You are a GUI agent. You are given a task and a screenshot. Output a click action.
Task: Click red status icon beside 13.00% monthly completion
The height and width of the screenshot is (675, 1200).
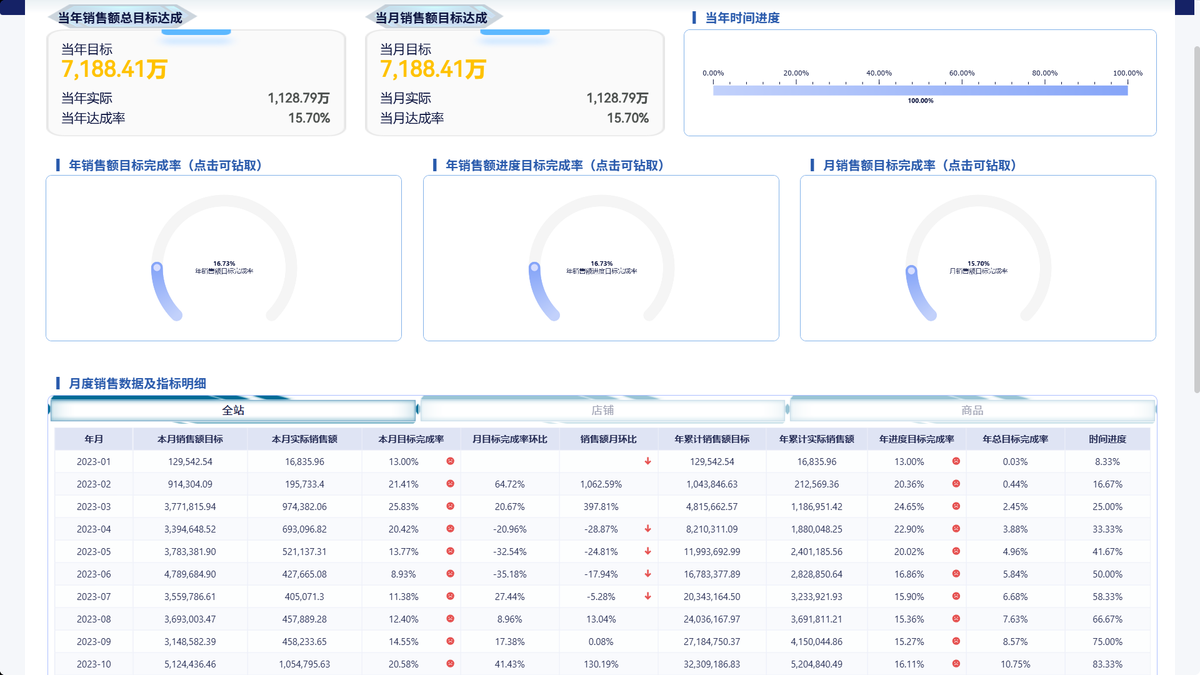[x=450, y=461]
